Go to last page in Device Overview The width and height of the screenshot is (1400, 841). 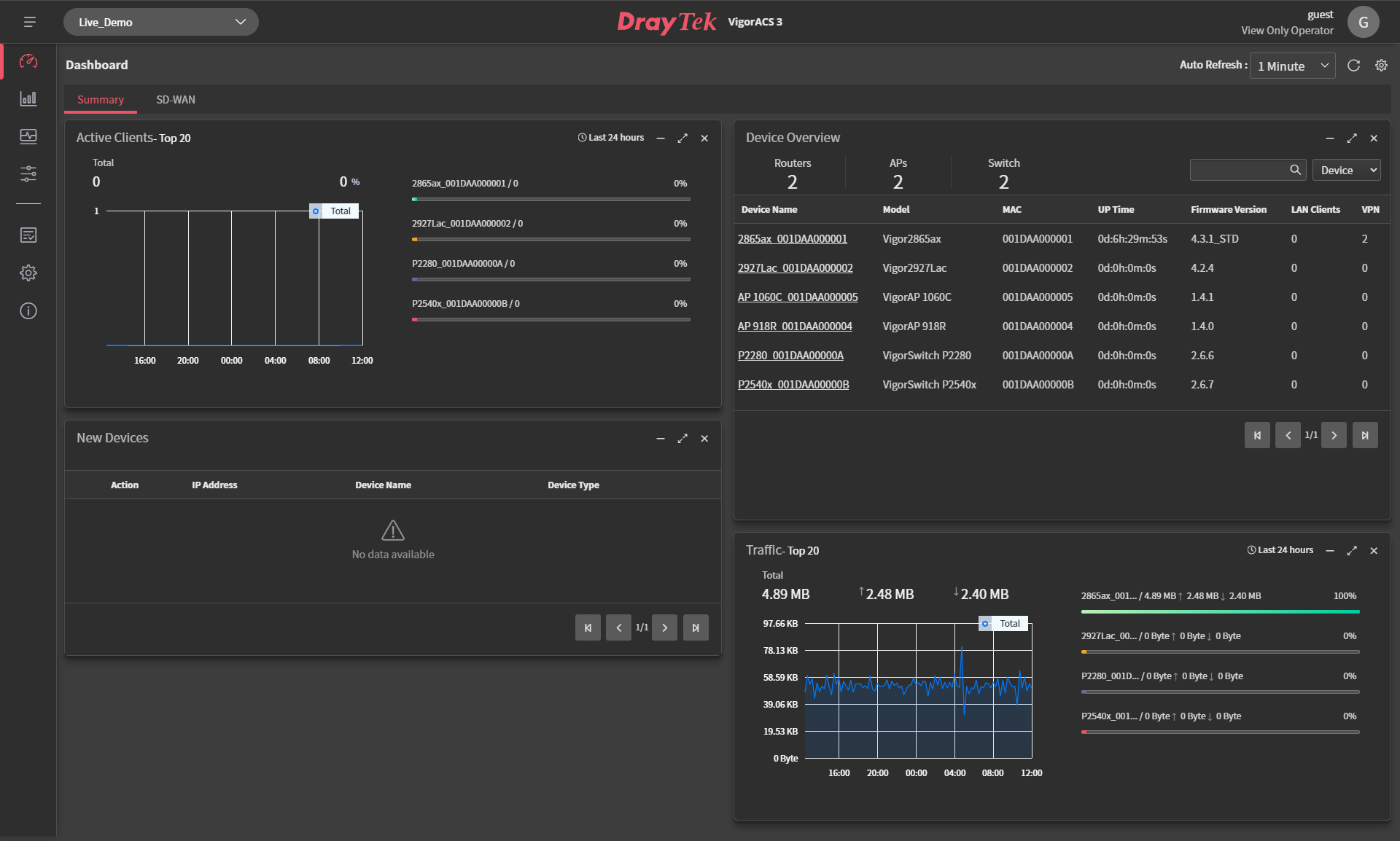1365,435
